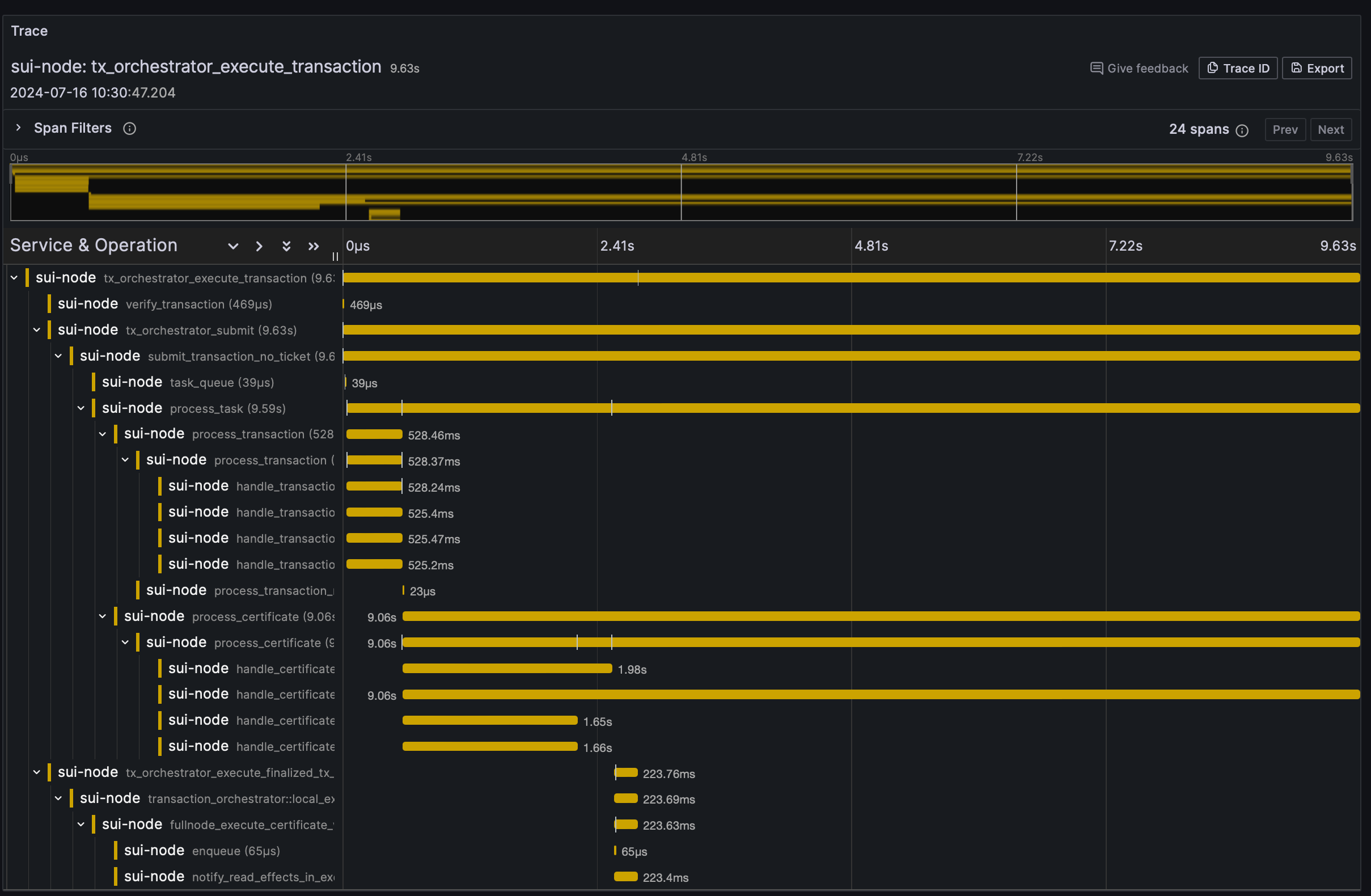Click the 525.4ms span bar

pos(374,512)
